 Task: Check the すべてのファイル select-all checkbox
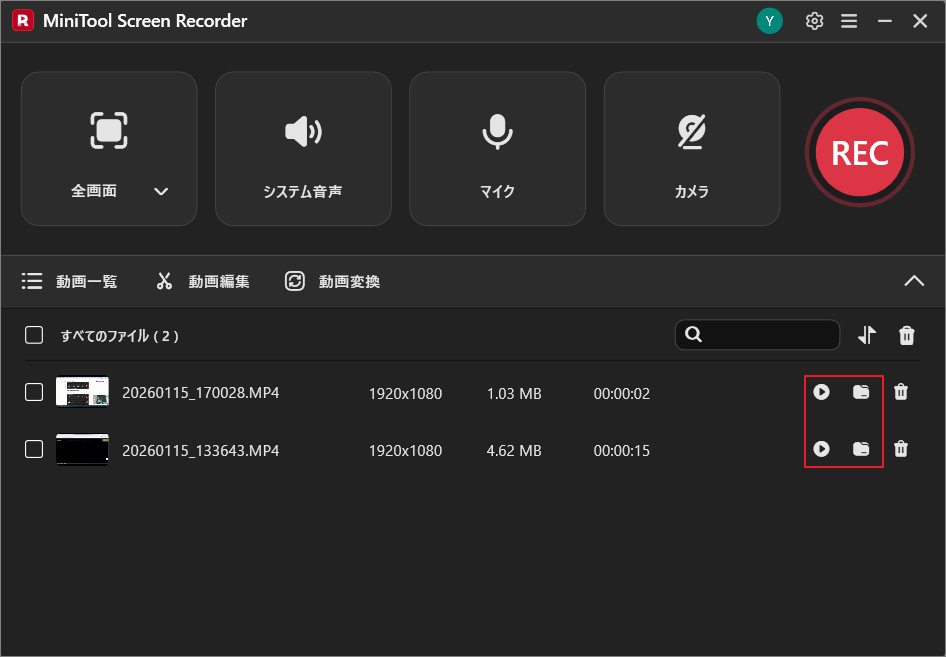tap(33, 335)
